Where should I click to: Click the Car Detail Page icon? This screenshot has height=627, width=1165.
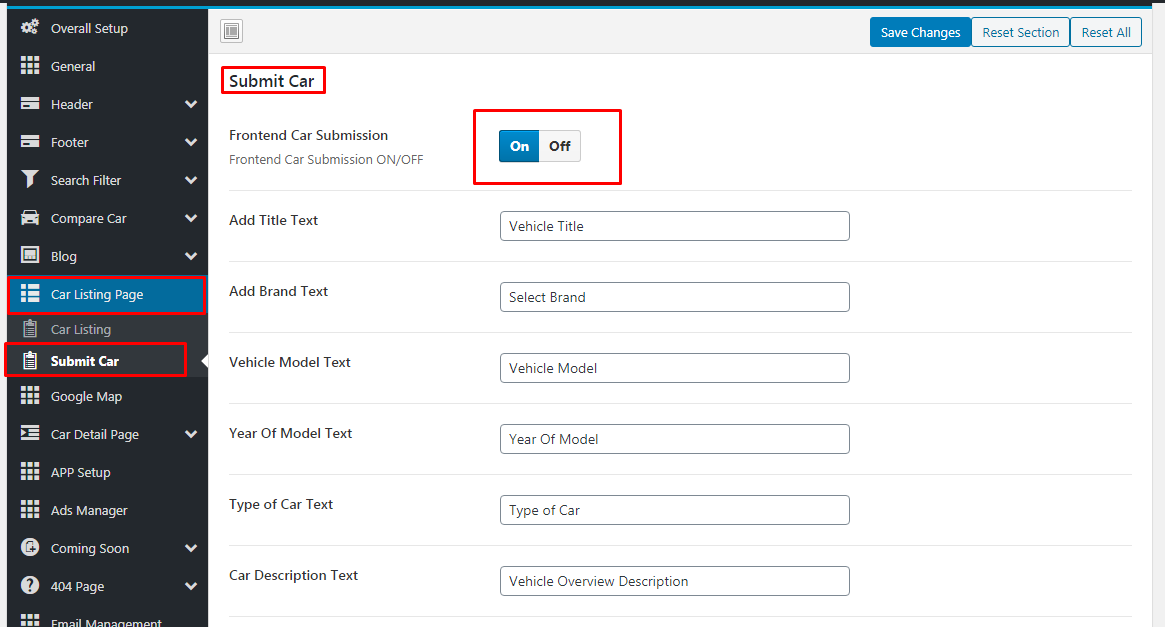click(30, 433)
